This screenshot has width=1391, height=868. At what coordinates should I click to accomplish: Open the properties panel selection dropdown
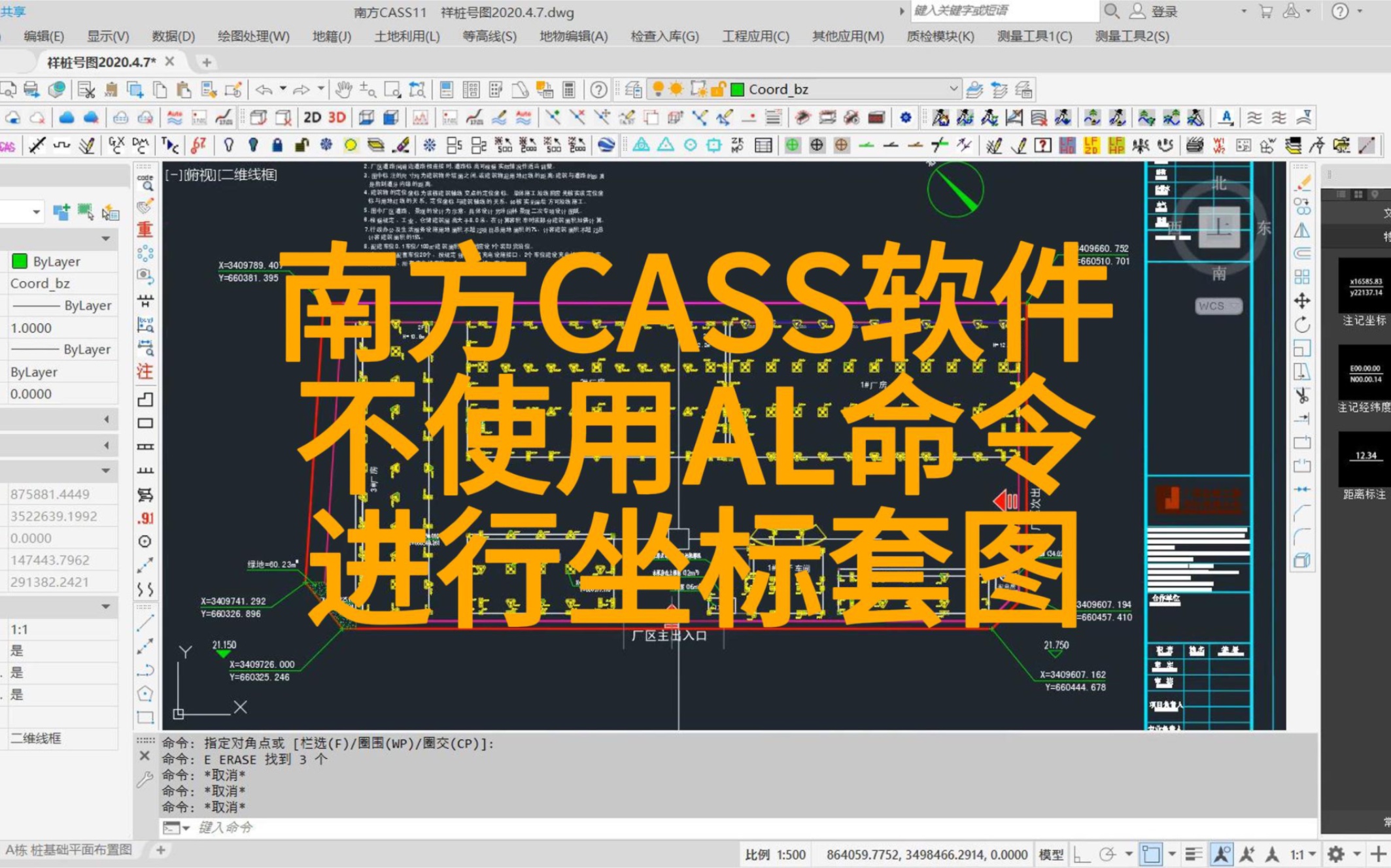36,212
